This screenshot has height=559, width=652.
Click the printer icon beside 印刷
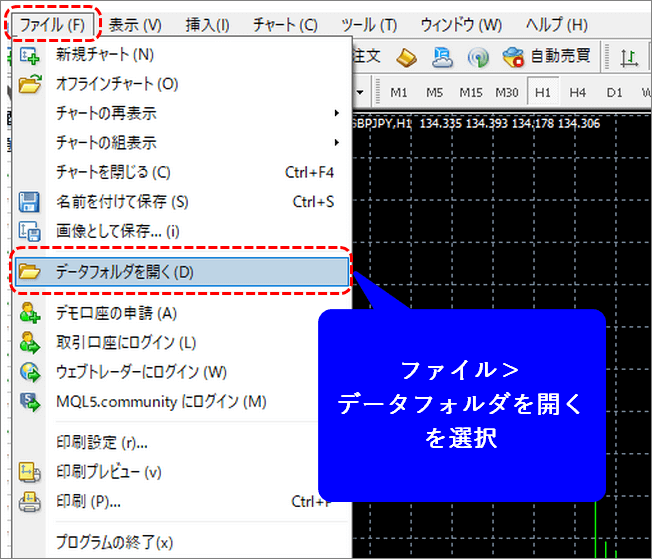click(x=30, y=502)
